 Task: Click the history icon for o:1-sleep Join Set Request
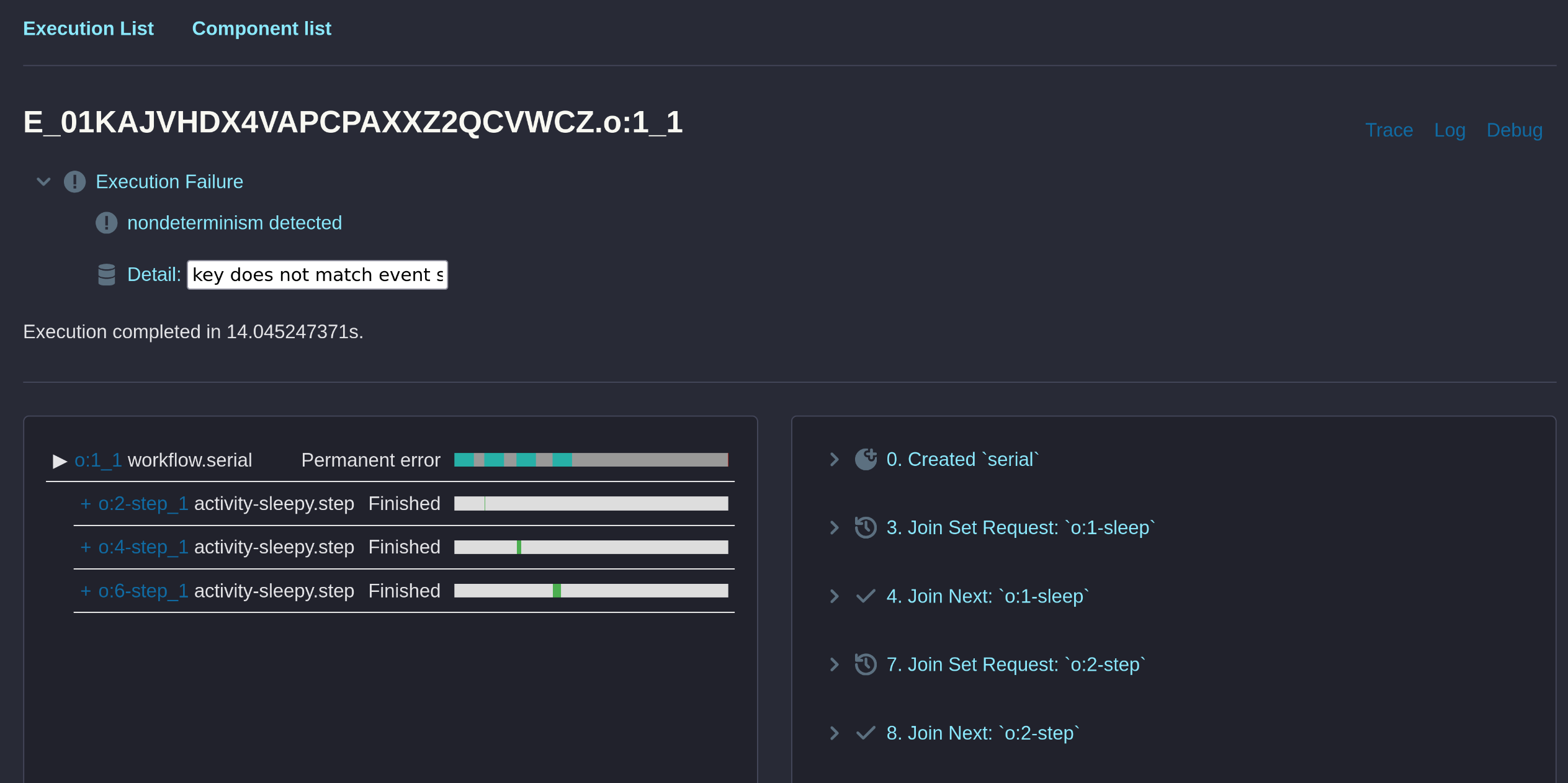pos(866,527)
